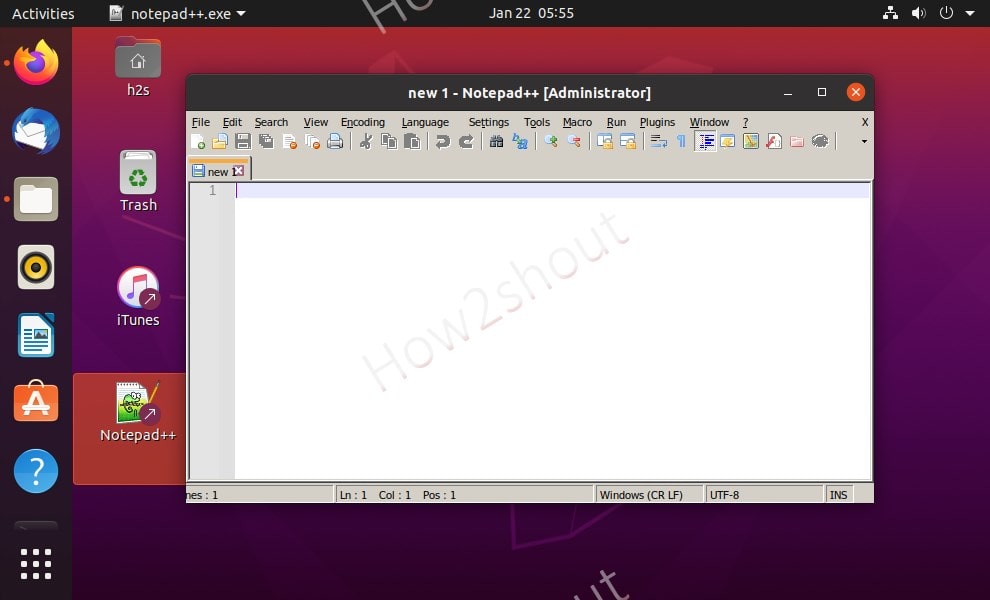Start recording a macro
Viewport: 990px width, 600px height.
pos(577,122)
